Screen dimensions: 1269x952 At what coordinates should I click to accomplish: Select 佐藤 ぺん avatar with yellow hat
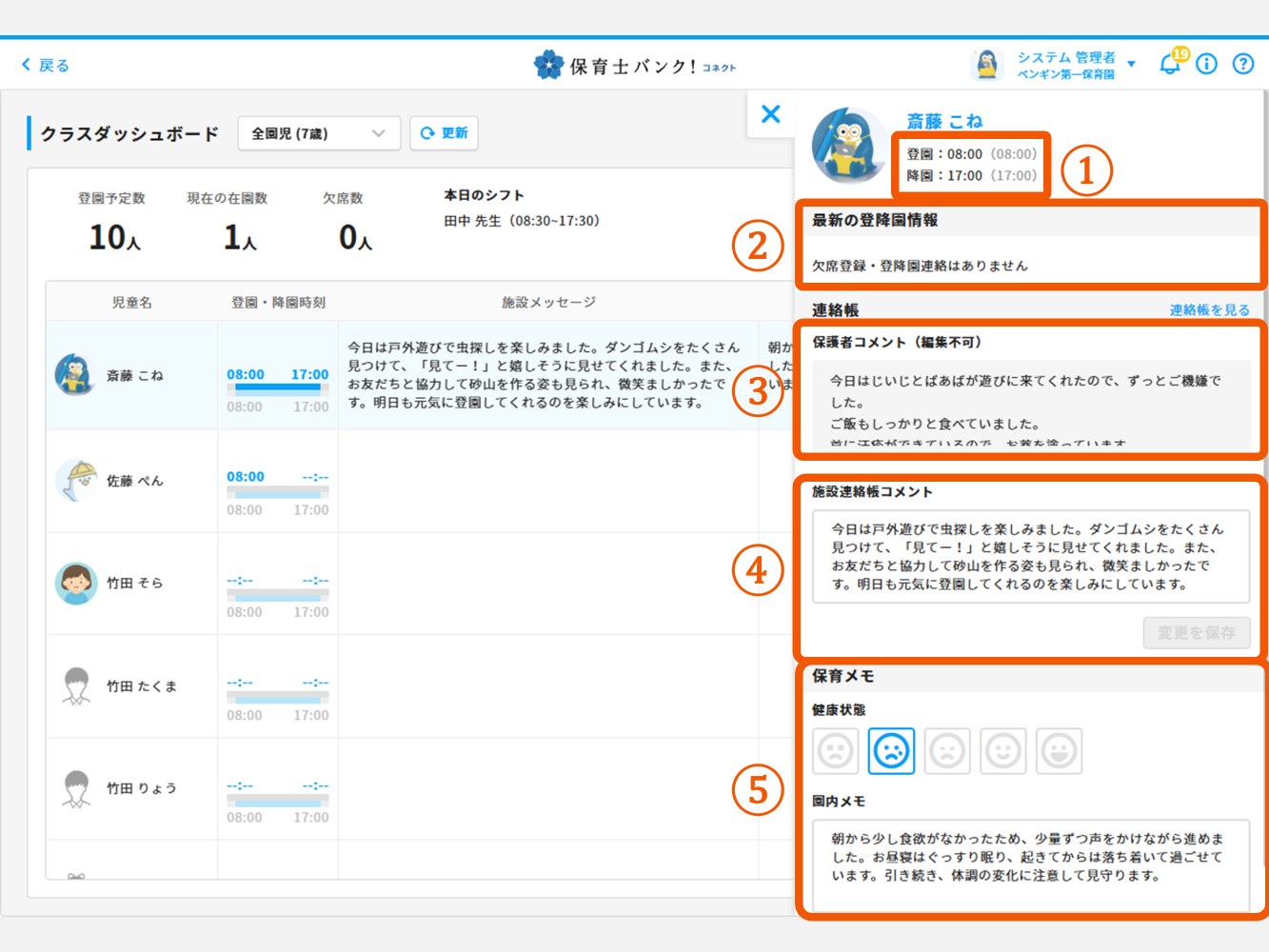click(x=75, y=480)
